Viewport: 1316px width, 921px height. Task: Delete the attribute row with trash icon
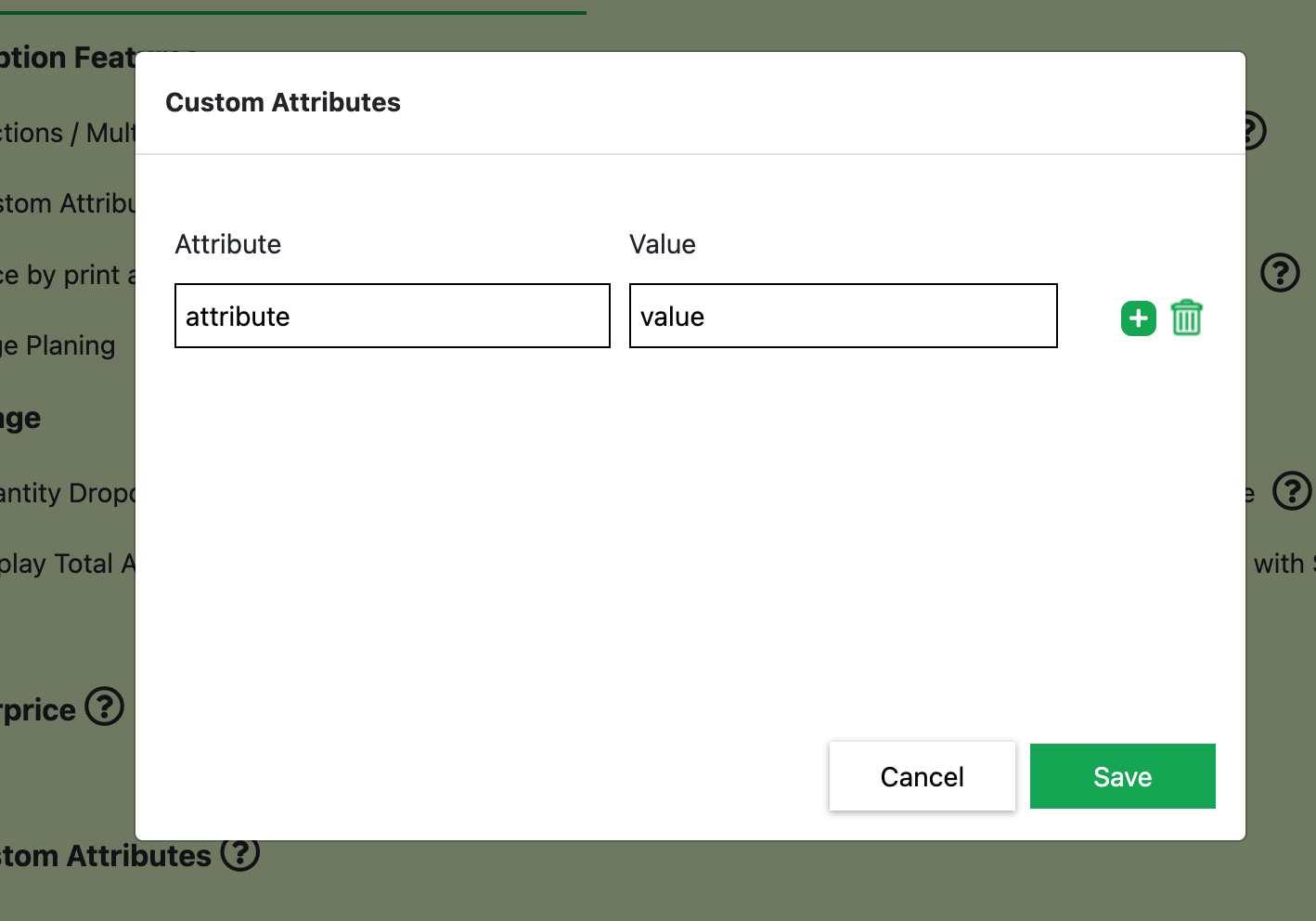(1186, 318)
